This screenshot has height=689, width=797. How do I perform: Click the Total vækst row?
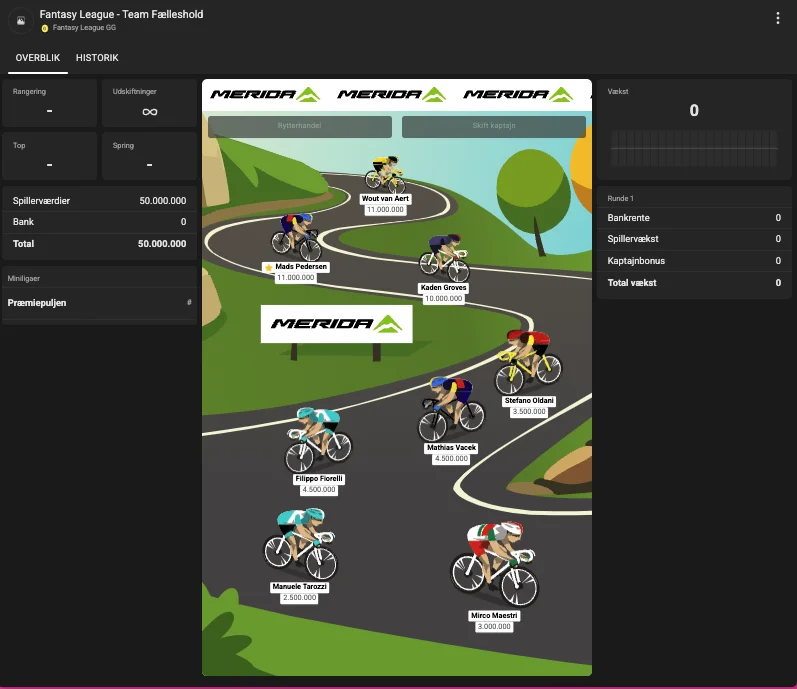(694, 283)
